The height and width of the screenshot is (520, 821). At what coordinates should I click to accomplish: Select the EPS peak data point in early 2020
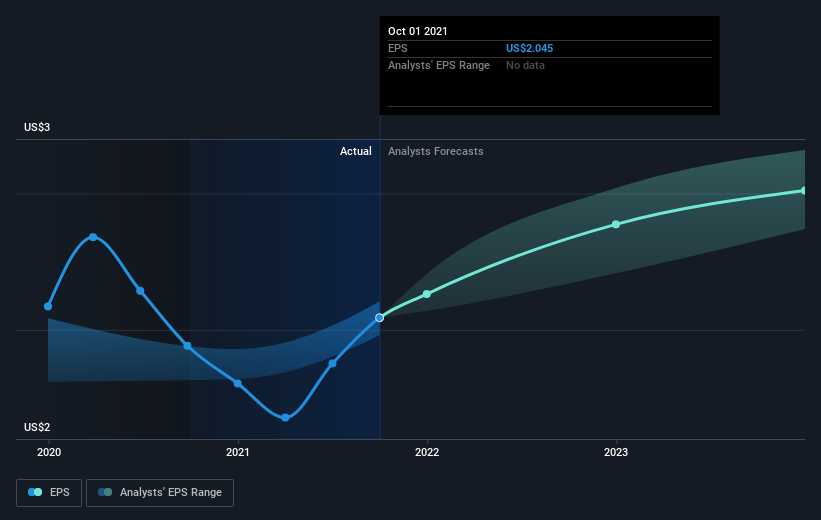[93, 237]
